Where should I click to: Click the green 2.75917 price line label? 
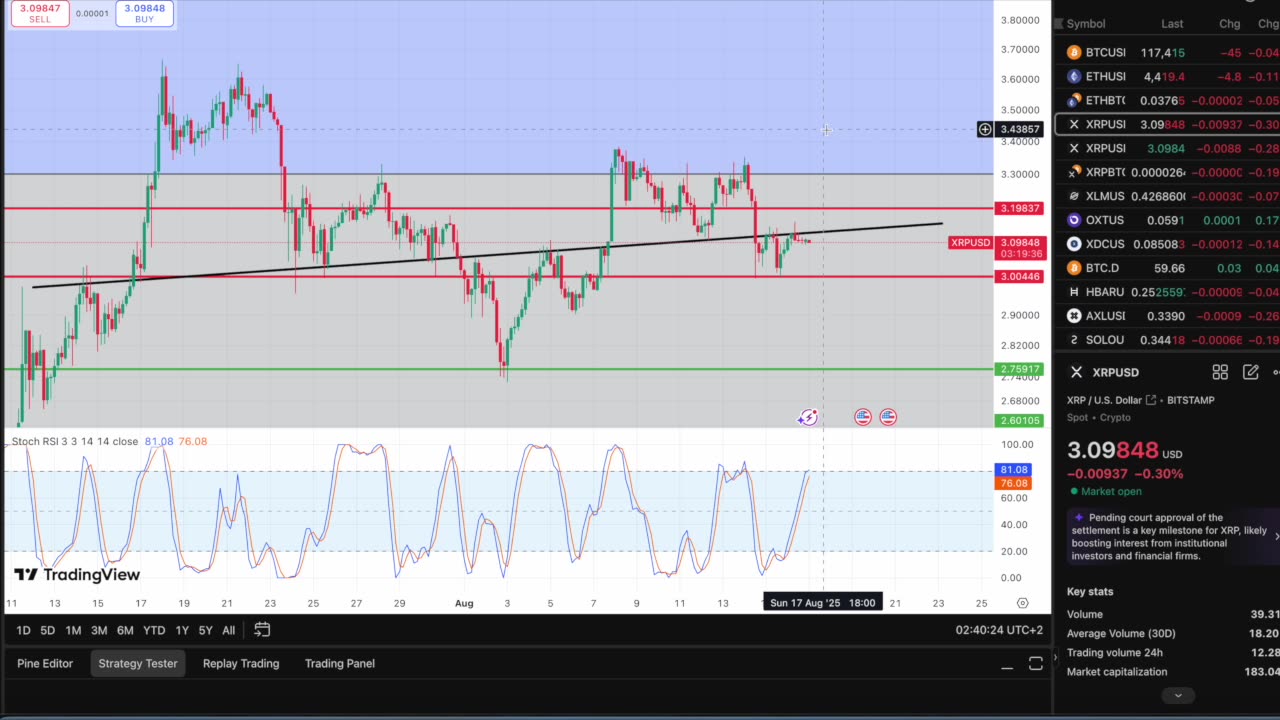(x=1019, y=369)
